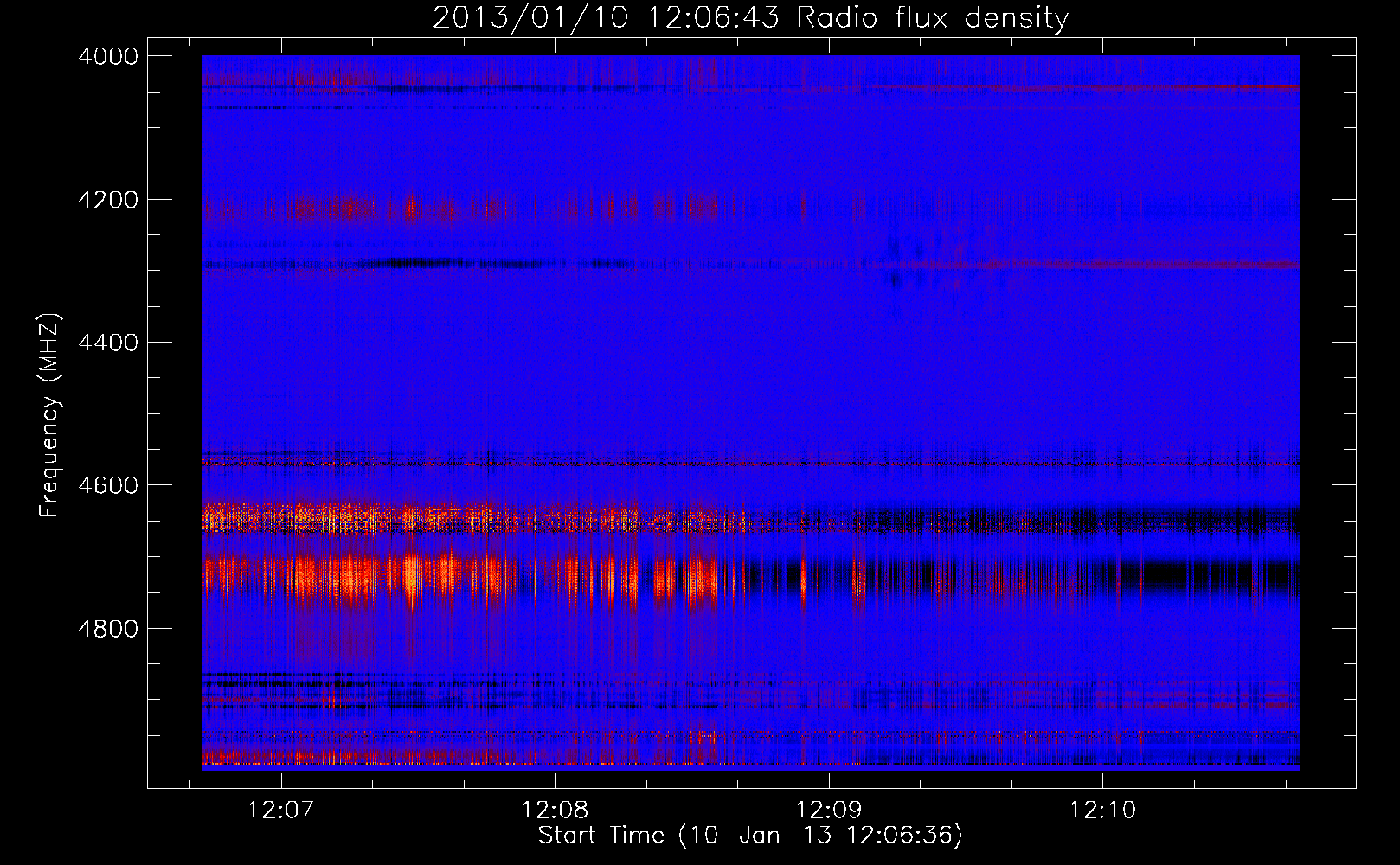The height and width of the screenshot is (865, 1400).
Task: Click the '4800' frequency axis label
Action: tap(108, 629)
